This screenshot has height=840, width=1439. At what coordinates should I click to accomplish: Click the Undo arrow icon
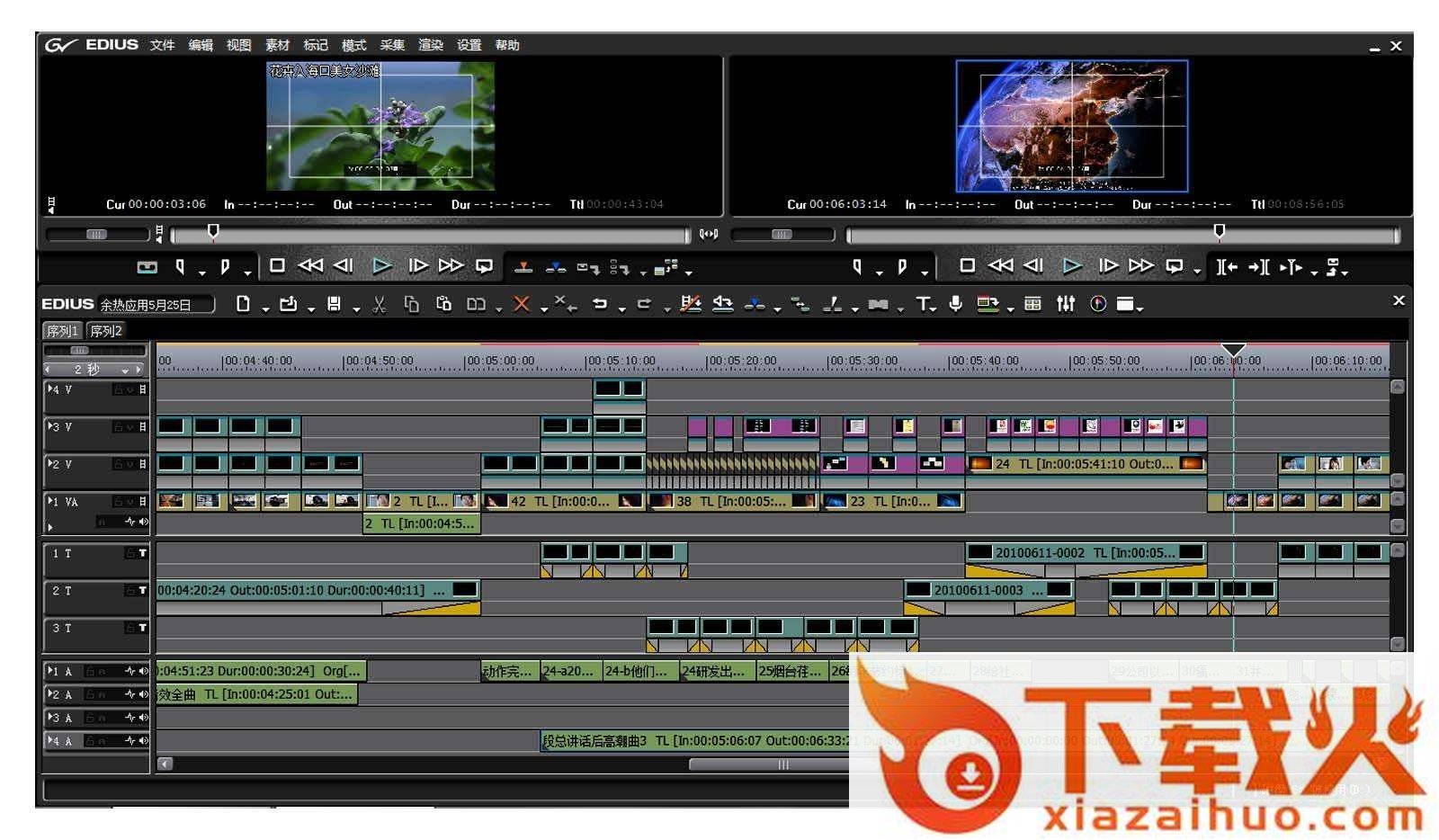600,304
